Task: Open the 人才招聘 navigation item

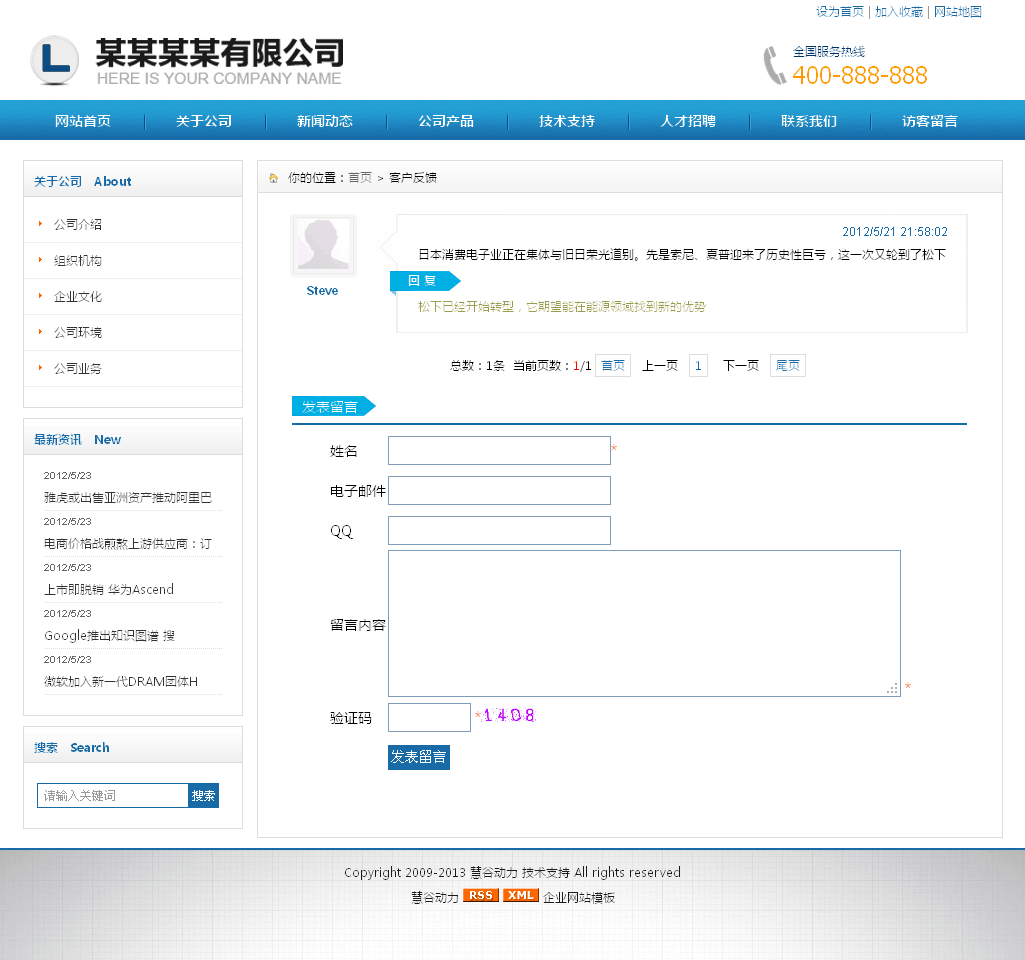Action: pos(688,120)
